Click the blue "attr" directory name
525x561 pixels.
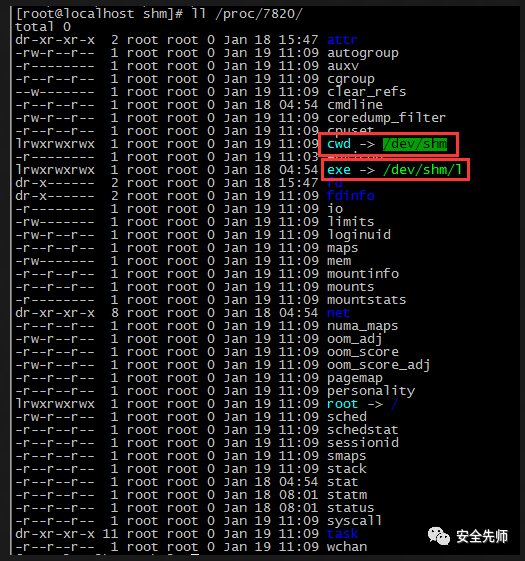pyautogui.click(x=342, y=40)
